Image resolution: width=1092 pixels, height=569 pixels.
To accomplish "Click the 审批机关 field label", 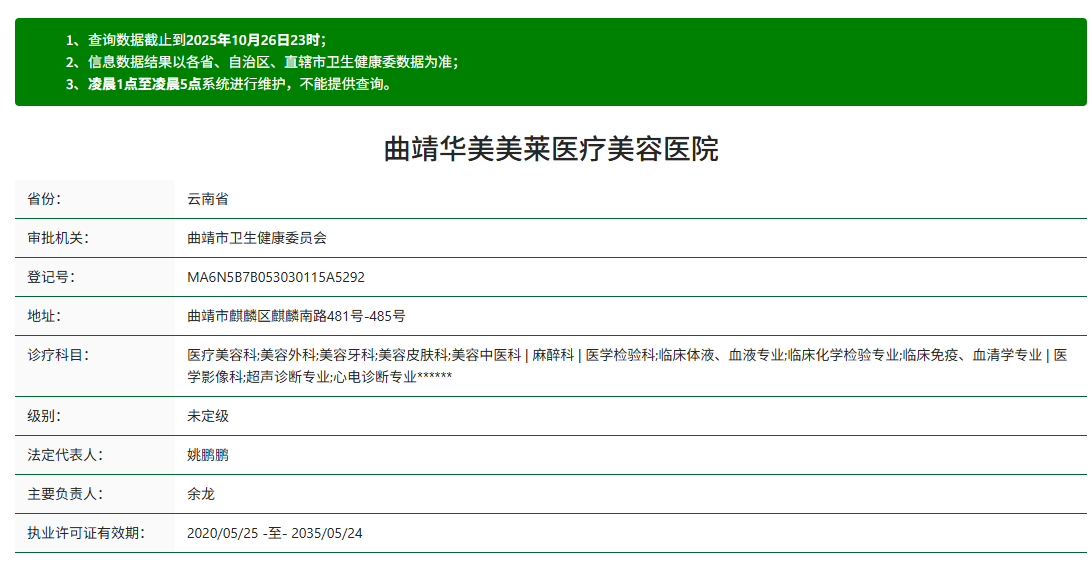I will tap(58, 238).
